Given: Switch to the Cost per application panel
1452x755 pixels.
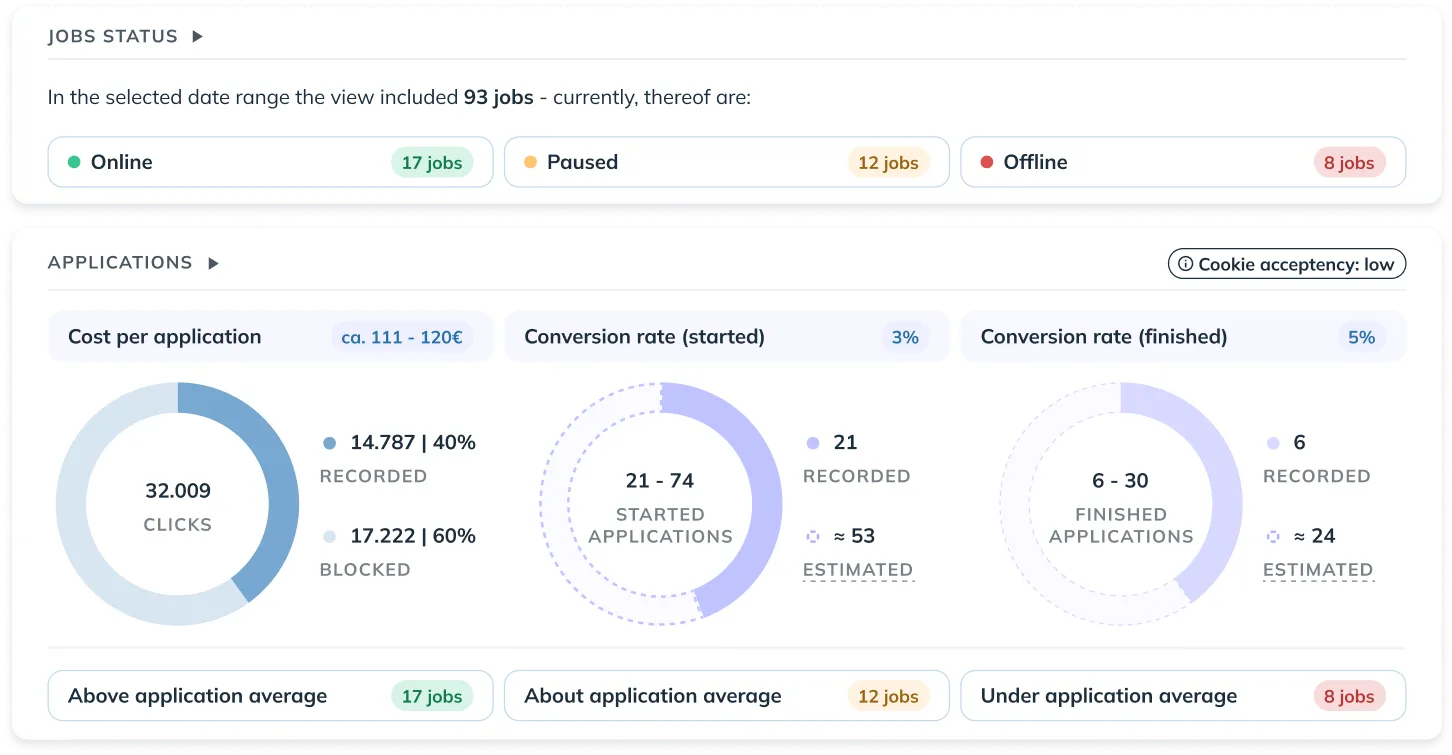Looking at the screenshot, I should click(270, 337).
